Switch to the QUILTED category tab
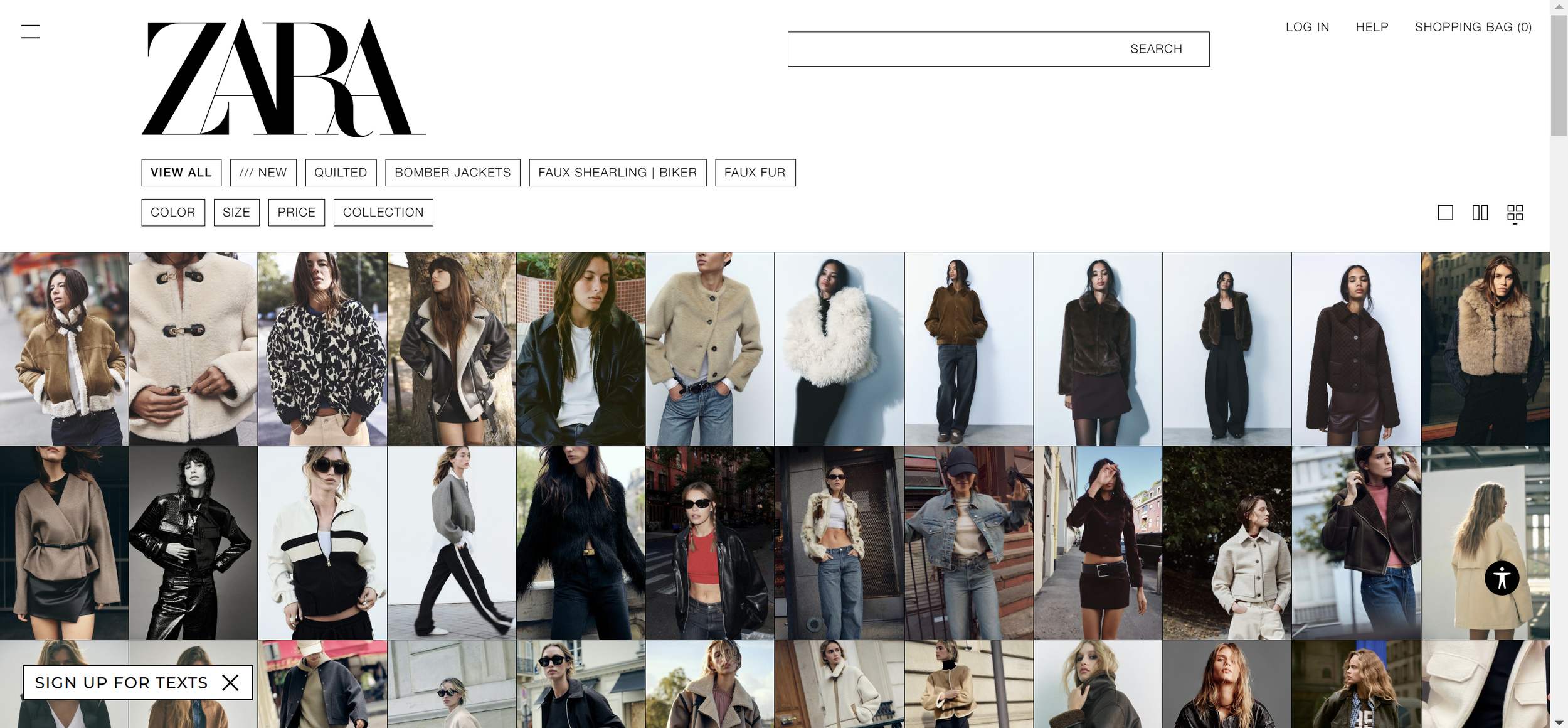The height and width of the screenshot is (728, 1568). point(341,173)
